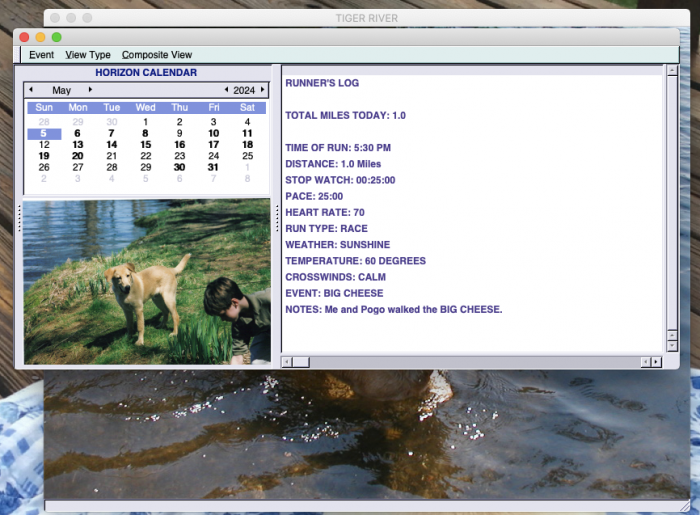Select May 6 in the calendar
The height and width of the screenshot is (515, 700).
(x=78, y=133)
